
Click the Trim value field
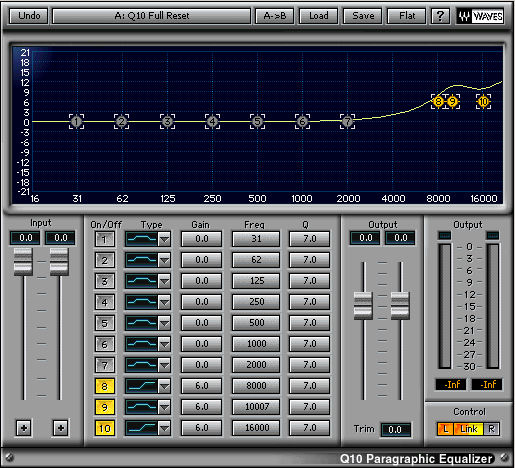(x=395, y=430)
